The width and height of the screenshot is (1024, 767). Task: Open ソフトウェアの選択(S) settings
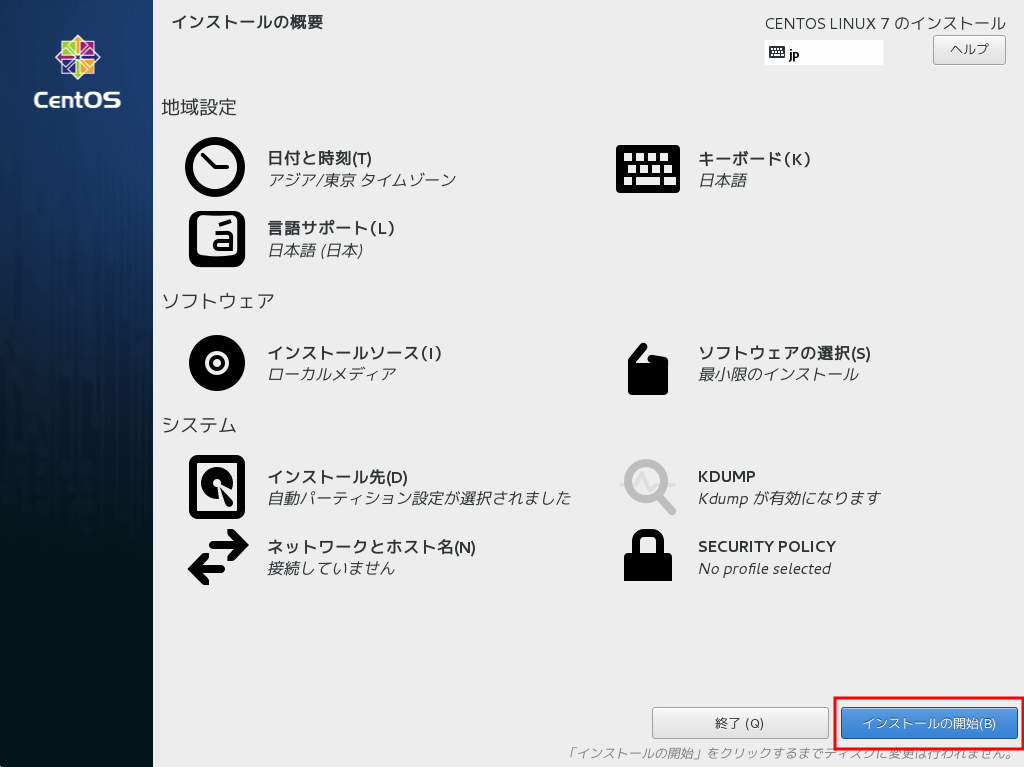tap(784, 353)
